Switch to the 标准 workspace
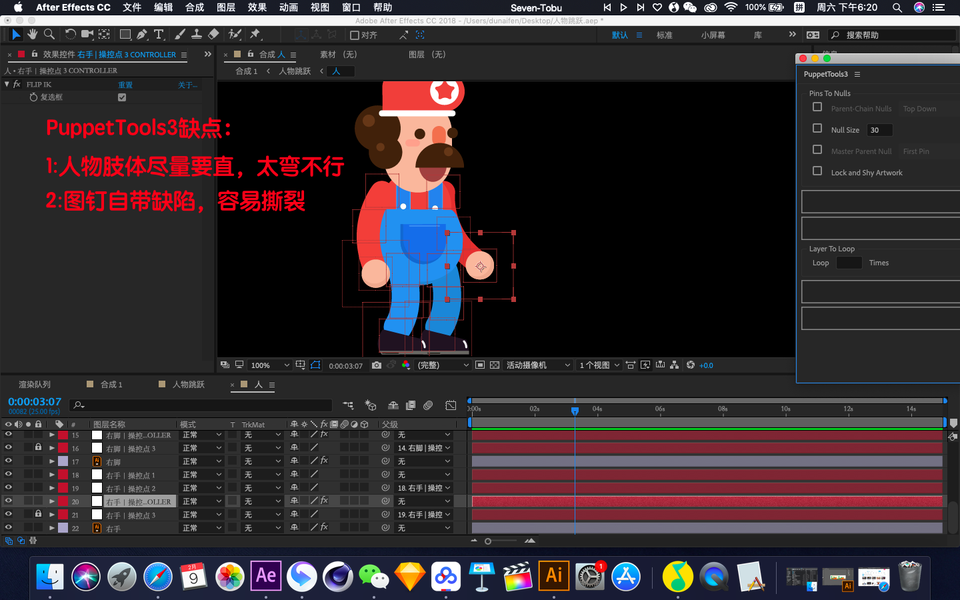Screen dimensions: 960x600 (664, 35)
